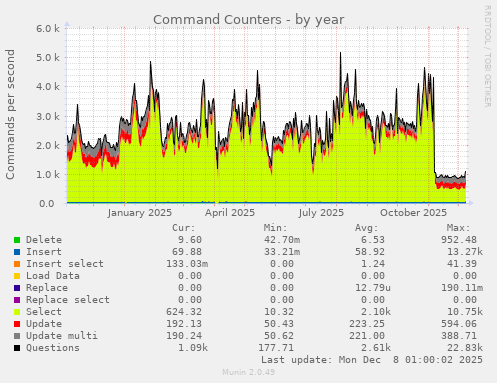This screenshot has width=497, height=383.
Task: Click Insert select max value 41.39
Action: (462, 264)
